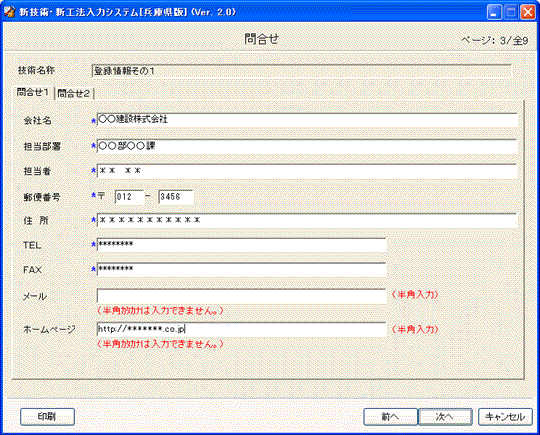Click the 担当部署 input field

(x=307, y=146)
